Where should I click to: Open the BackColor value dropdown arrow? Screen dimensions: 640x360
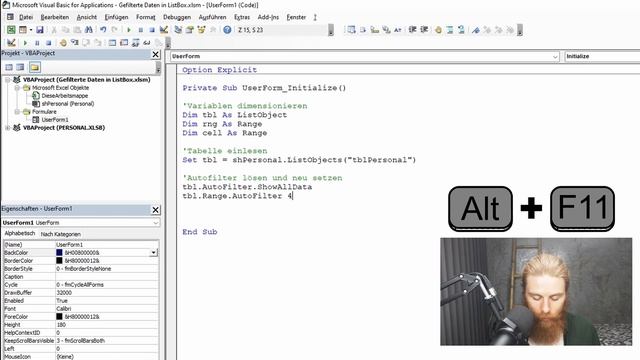(x=153, y=253)
